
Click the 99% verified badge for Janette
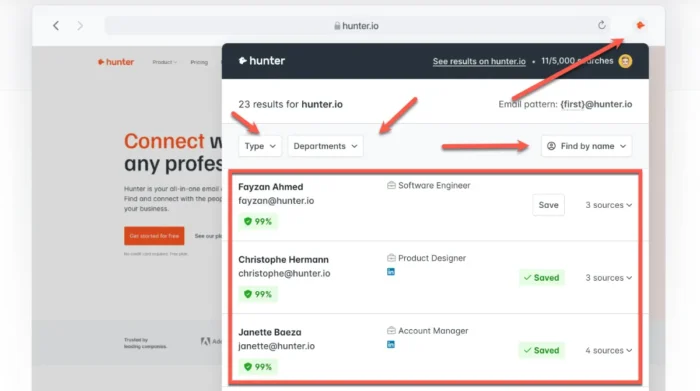[x=258, y=367]
